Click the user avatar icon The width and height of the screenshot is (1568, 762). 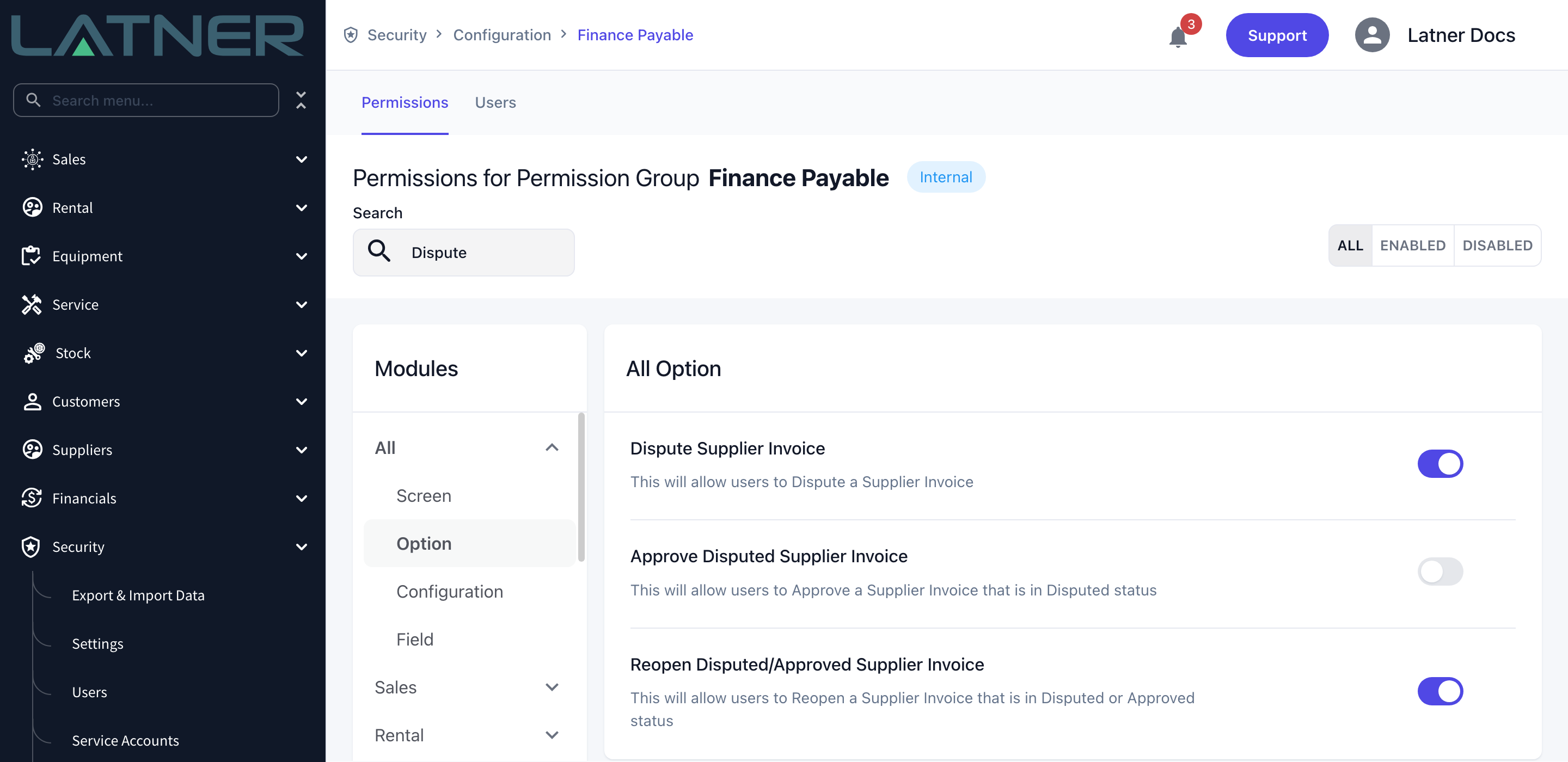(x=1372, y=35)
